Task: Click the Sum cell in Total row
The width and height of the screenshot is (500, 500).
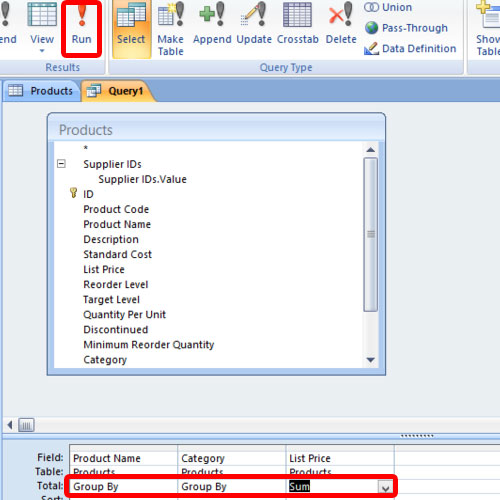Action: (x=332, y=487)
